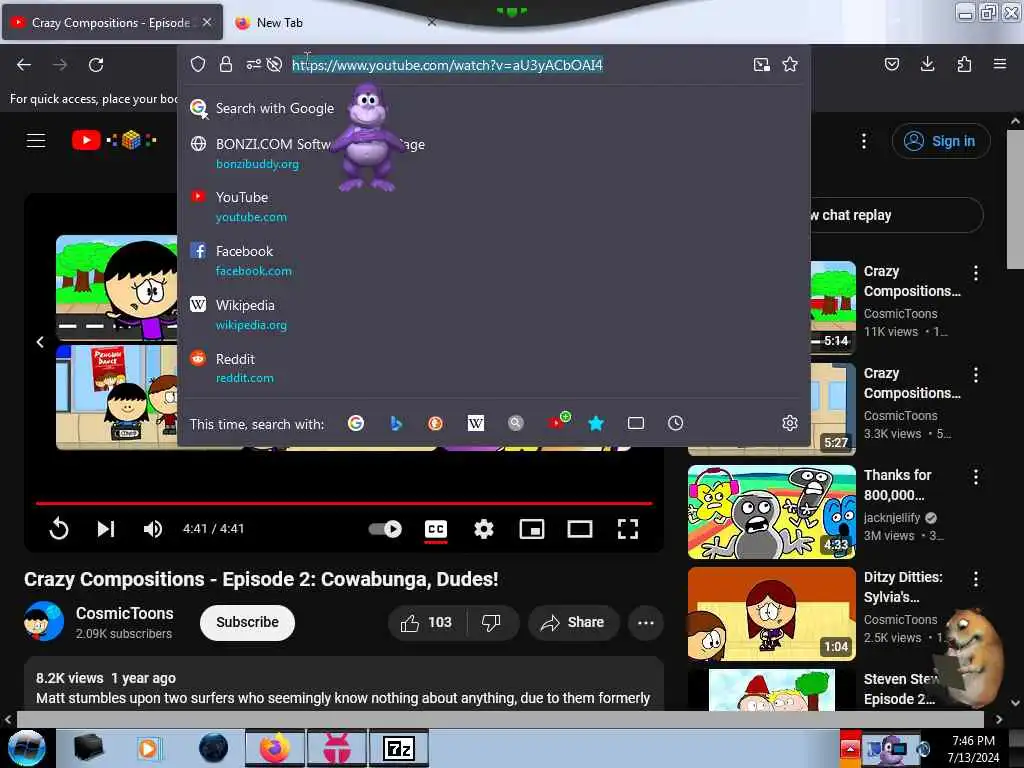Open the extensions puzzle icon
The image size is (1024, 768).
[964, 64]
